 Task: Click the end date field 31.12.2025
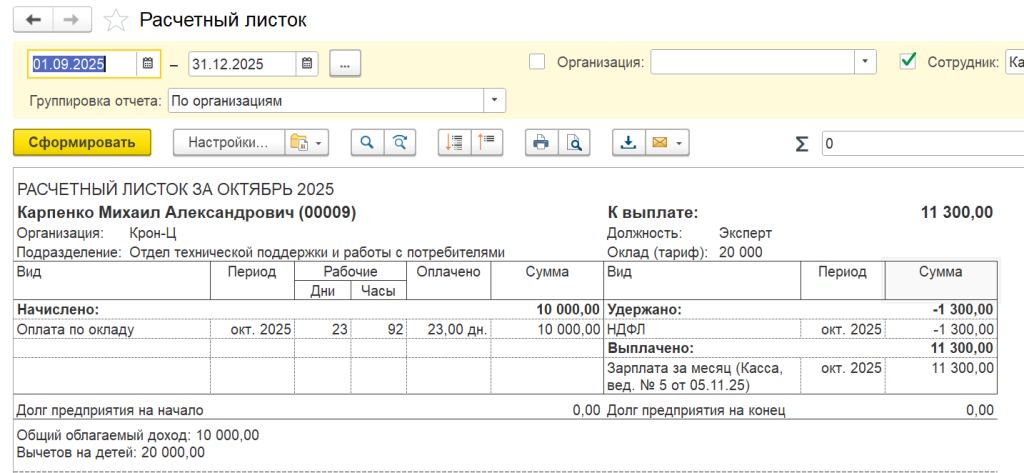pyautogui.click(x=242, y=64)
